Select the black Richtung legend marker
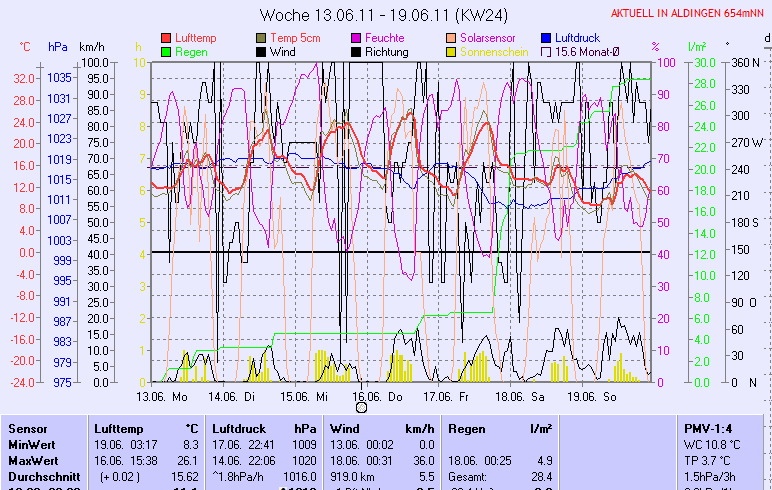The width and height of the screenshot is (772, 490). 356,51
